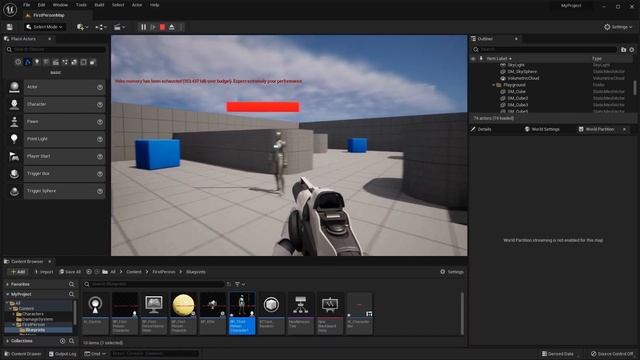
Task: Select the Volumes category icon in Place Actors
Action: (x=84, y=62)
